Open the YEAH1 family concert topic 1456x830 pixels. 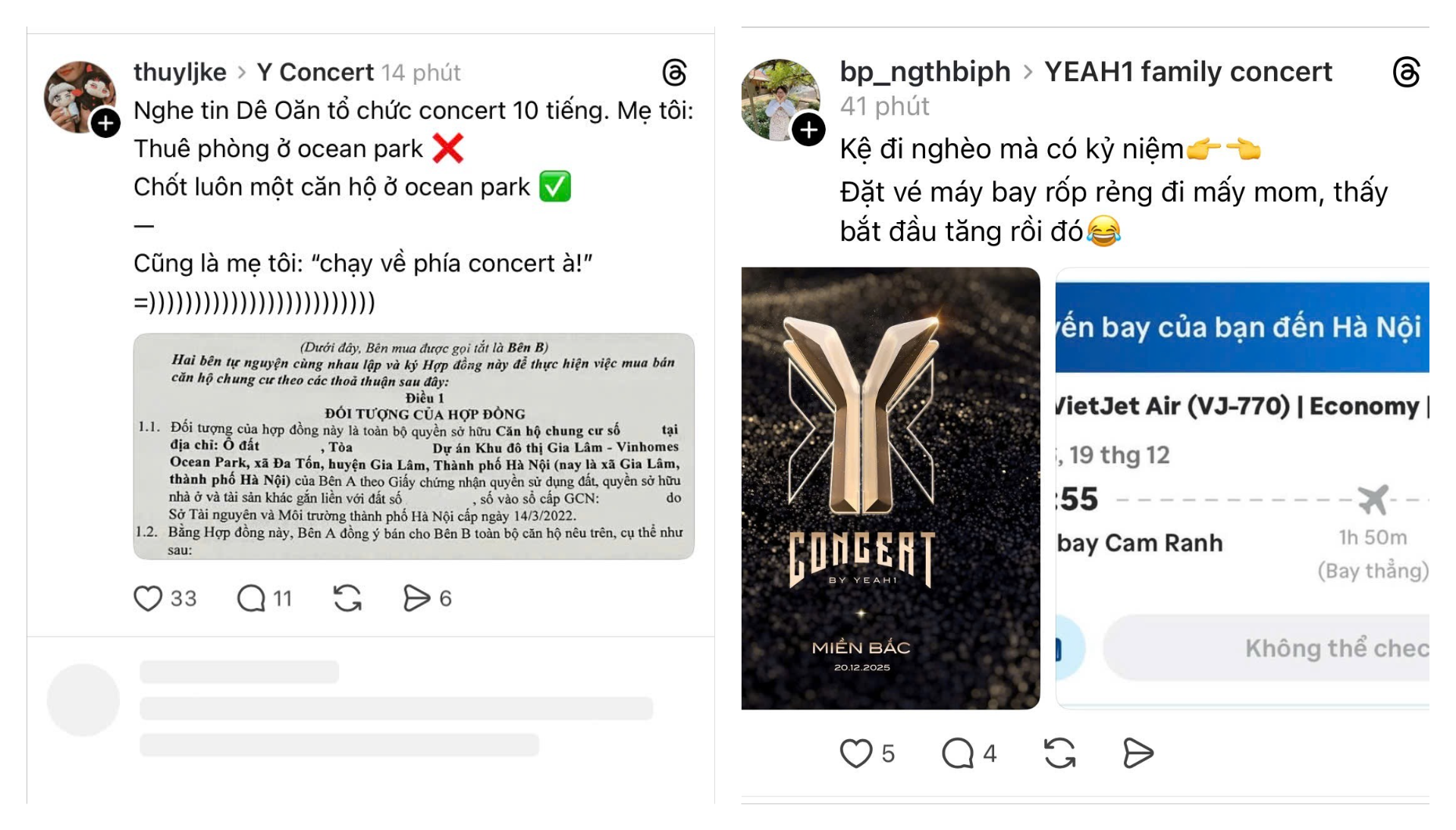1188,72
